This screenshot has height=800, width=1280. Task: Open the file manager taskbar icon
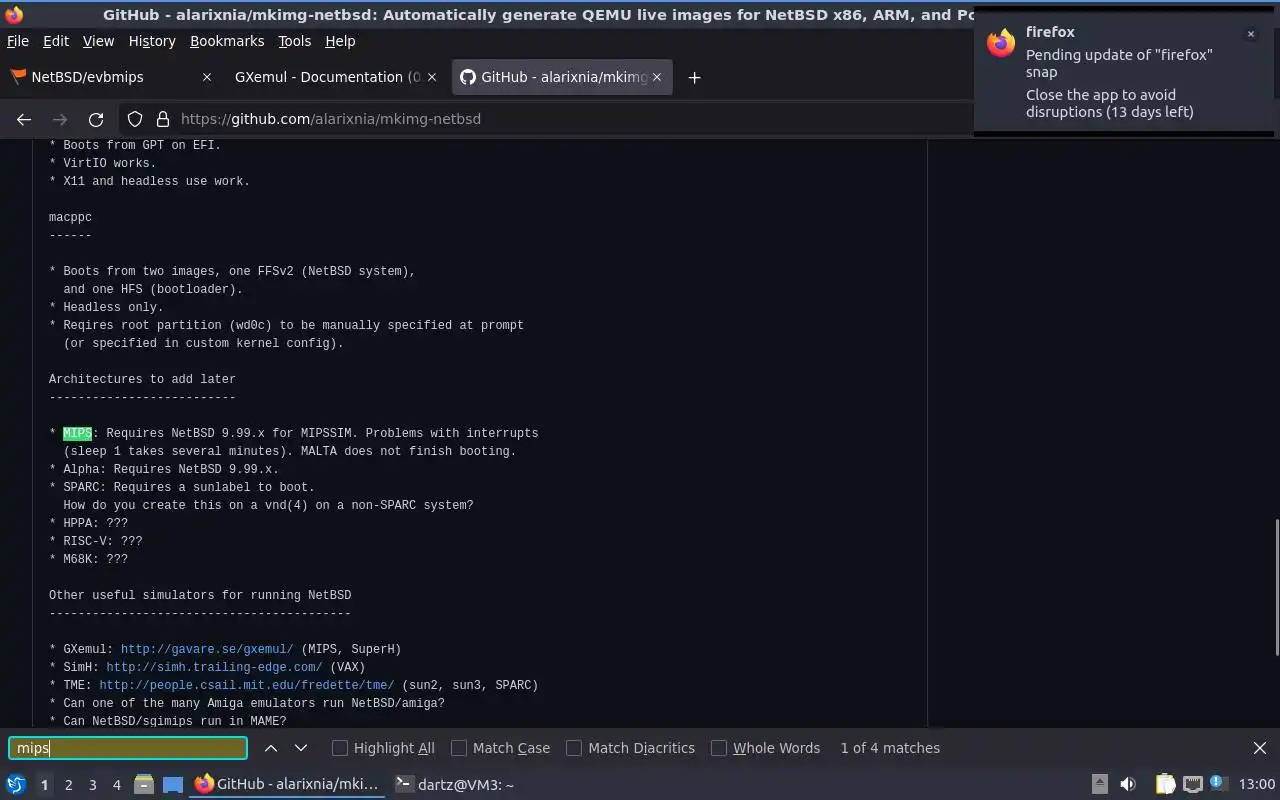coord(144,785)
